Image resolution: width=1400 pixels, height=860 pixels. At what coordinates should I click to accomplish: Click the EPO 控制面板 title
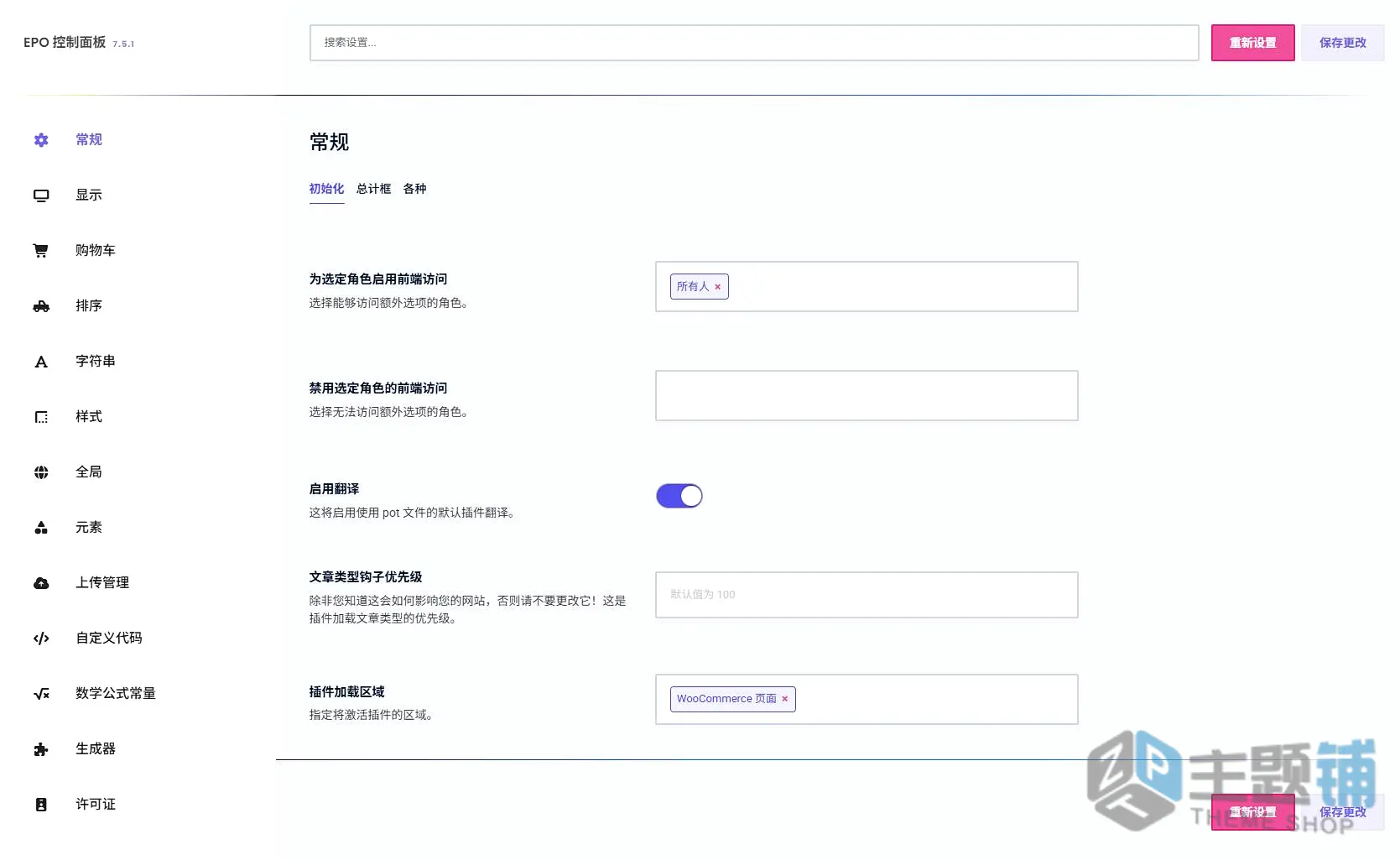[x=65, y=43]
